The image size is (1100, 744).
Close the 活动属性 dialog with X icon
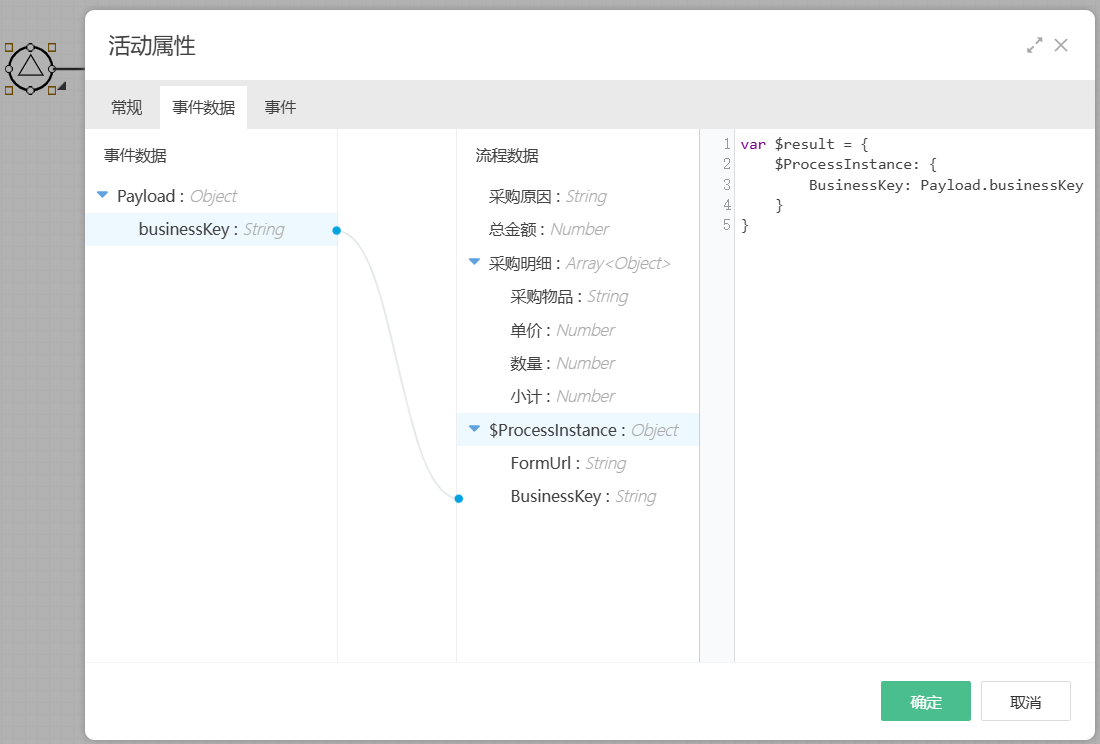click(x=1061, y=45)
